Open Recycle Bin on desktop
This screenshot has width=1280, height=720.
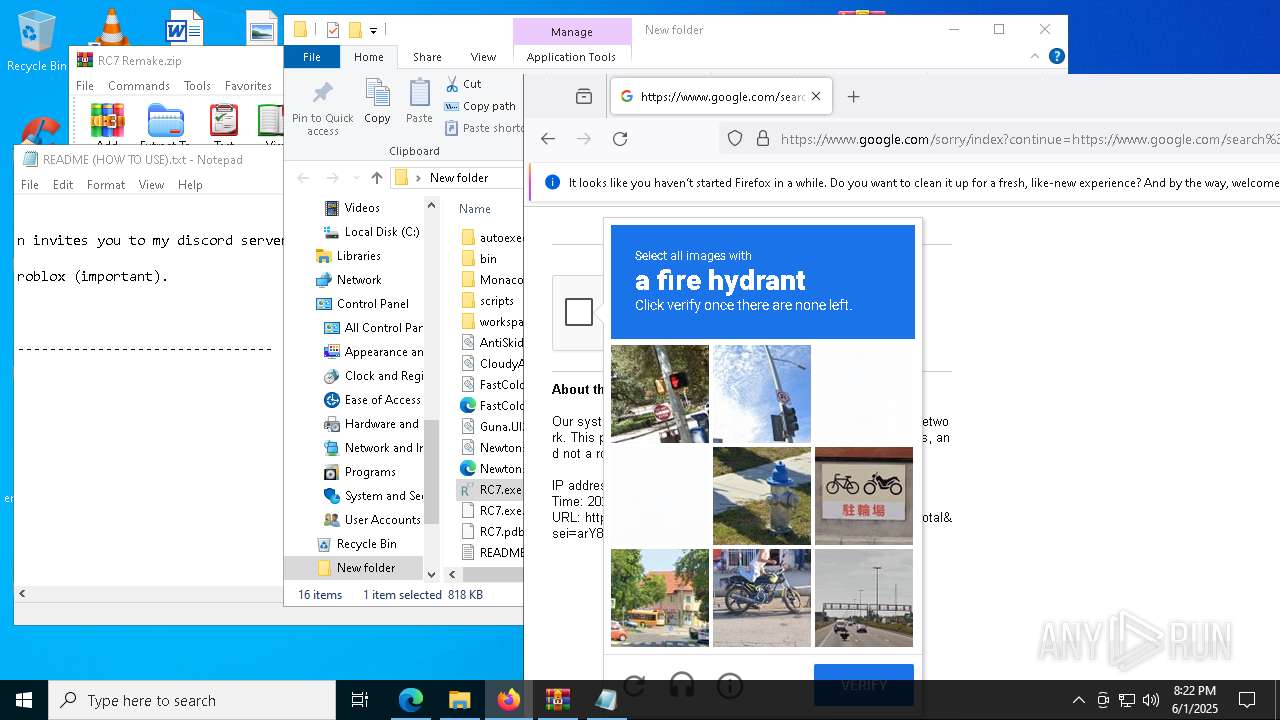pos(37,41)
